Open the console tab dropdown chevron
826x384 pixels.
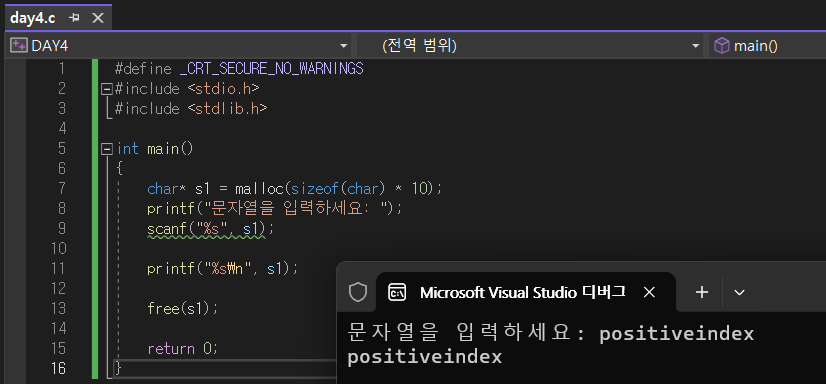click(740, 292)
